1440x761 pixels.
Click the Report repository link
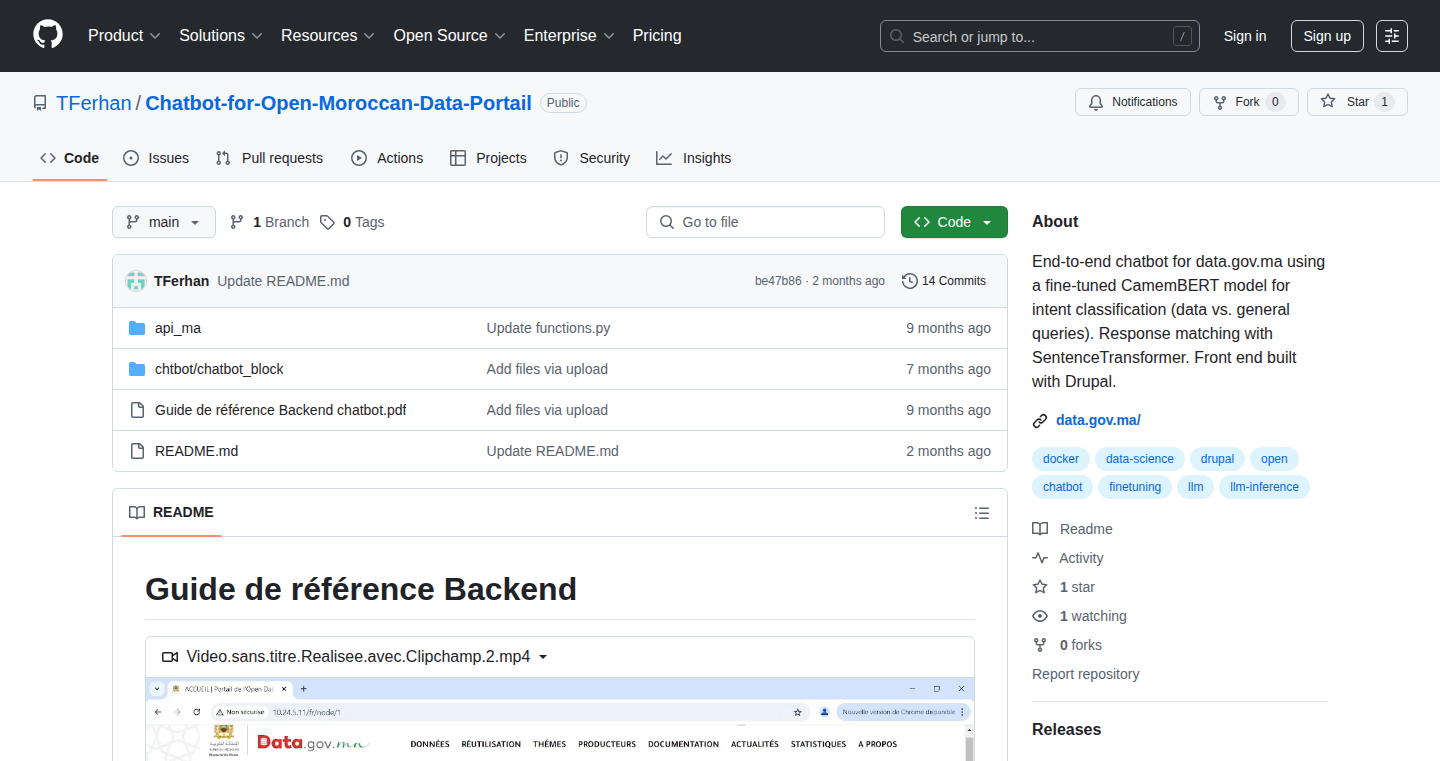point(1085,674)
